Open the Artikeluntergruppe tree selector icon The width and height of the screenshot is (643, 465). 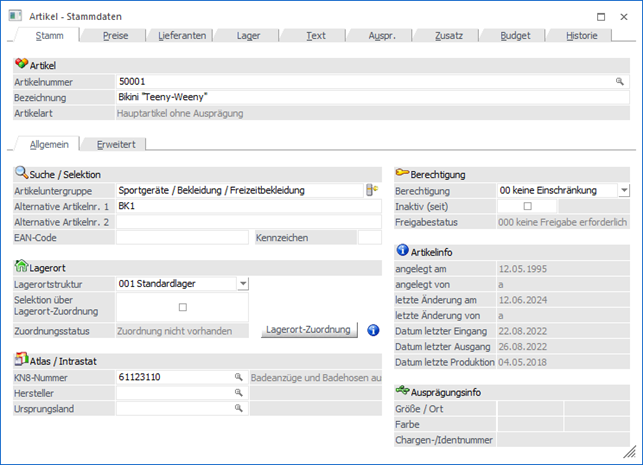(372, 189)
